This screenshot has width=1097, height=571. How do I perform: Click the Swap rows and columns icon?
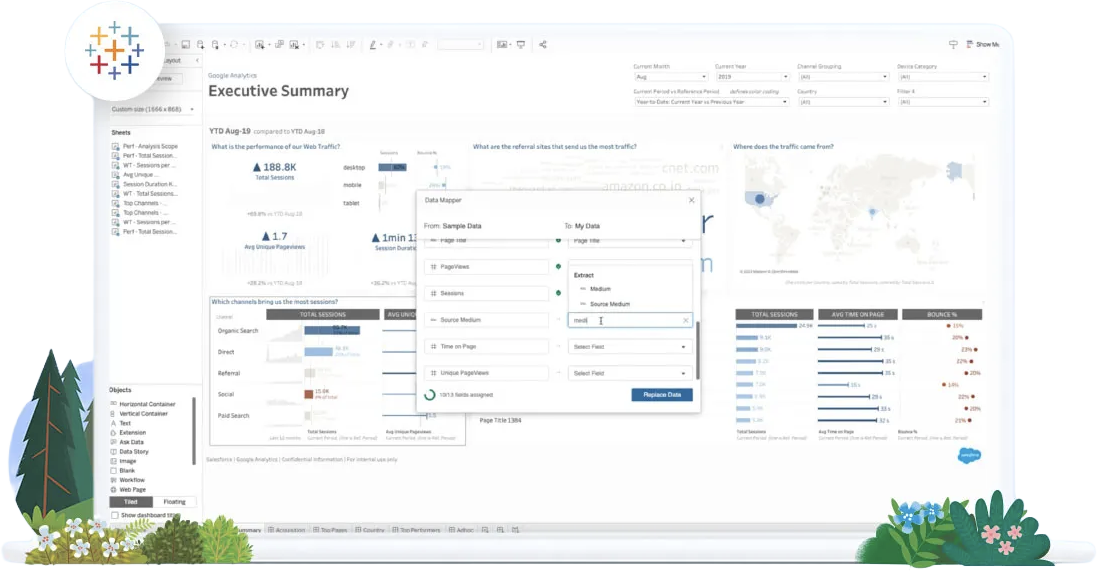(320, 45)
